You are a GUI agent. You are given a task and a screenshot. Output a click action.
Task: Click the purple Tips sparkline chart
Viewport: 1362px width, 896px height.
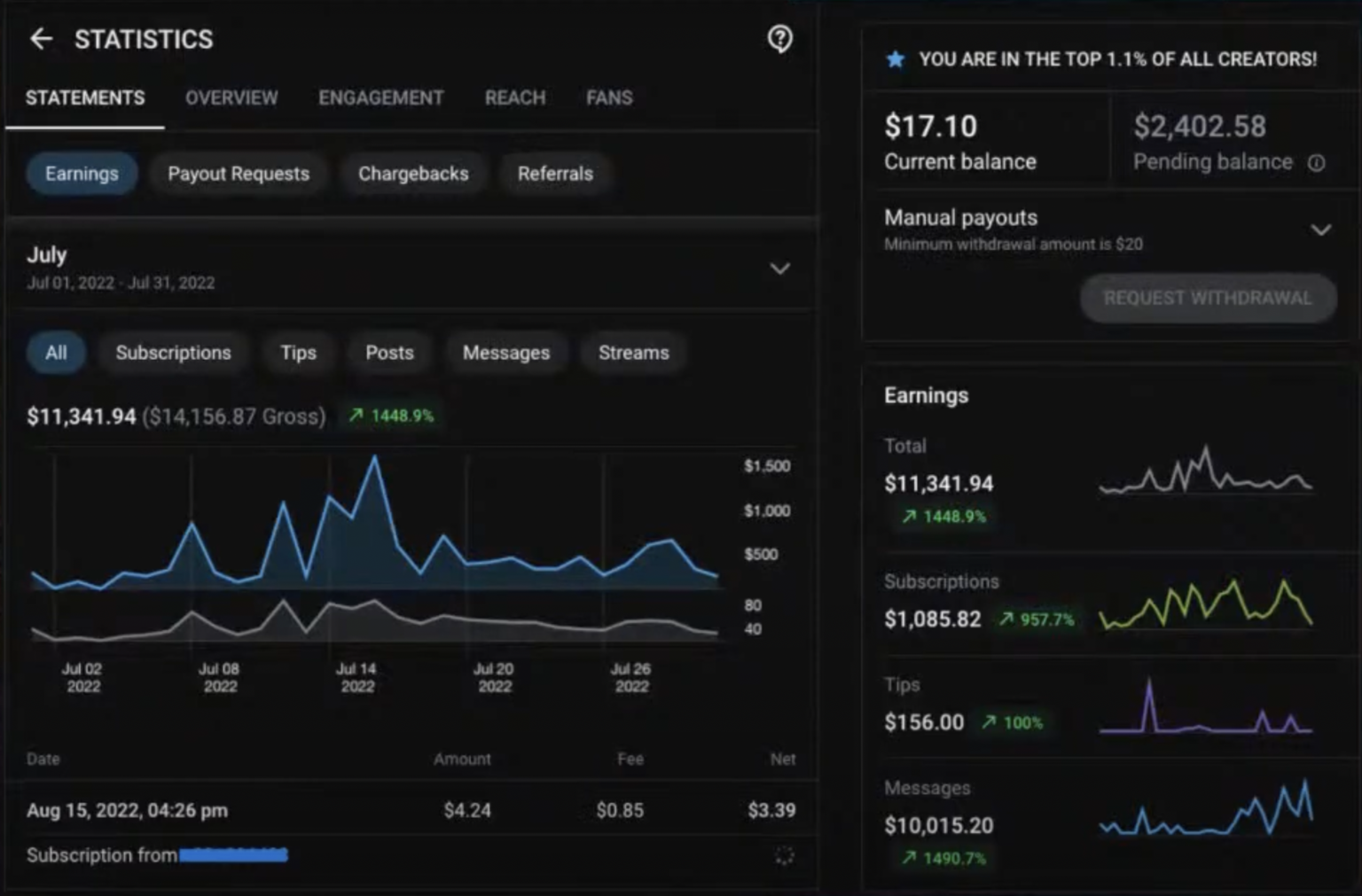click(1206, 706)
